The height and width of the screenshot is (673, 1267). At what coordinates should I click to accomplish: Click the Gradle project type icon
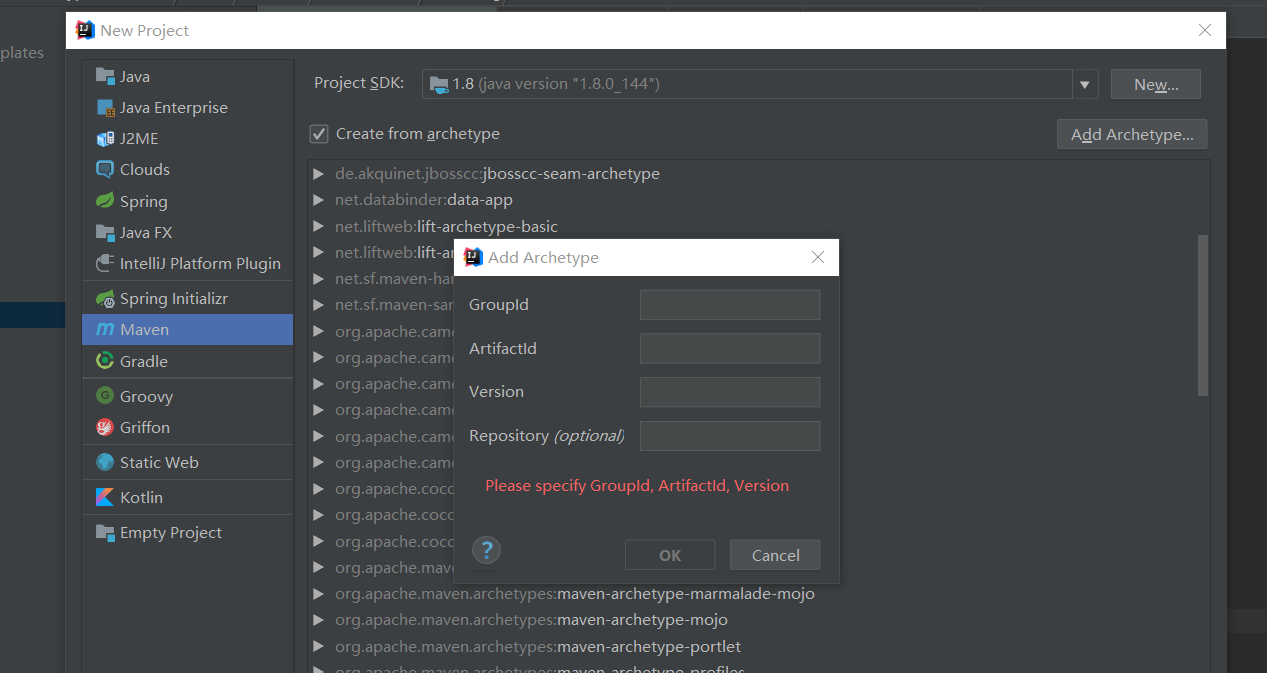(105, 361)
